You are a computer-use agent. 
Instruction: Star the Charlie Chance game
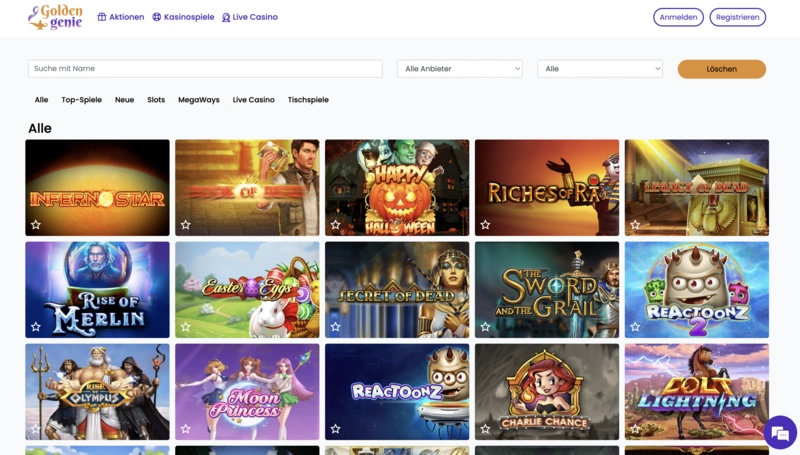coord(485,429)
